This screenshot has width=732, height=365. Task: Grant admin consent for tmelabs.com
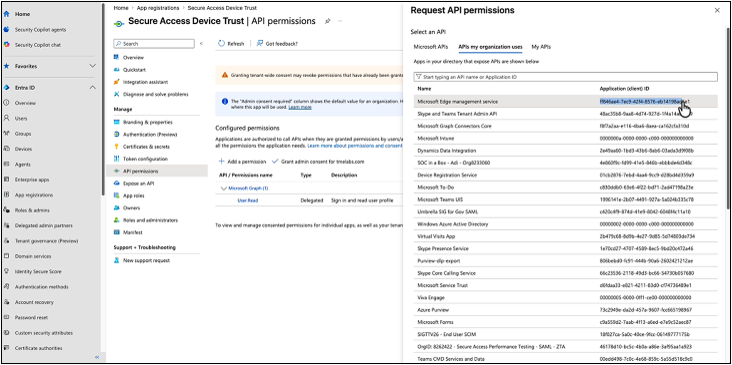pos(318,161)
